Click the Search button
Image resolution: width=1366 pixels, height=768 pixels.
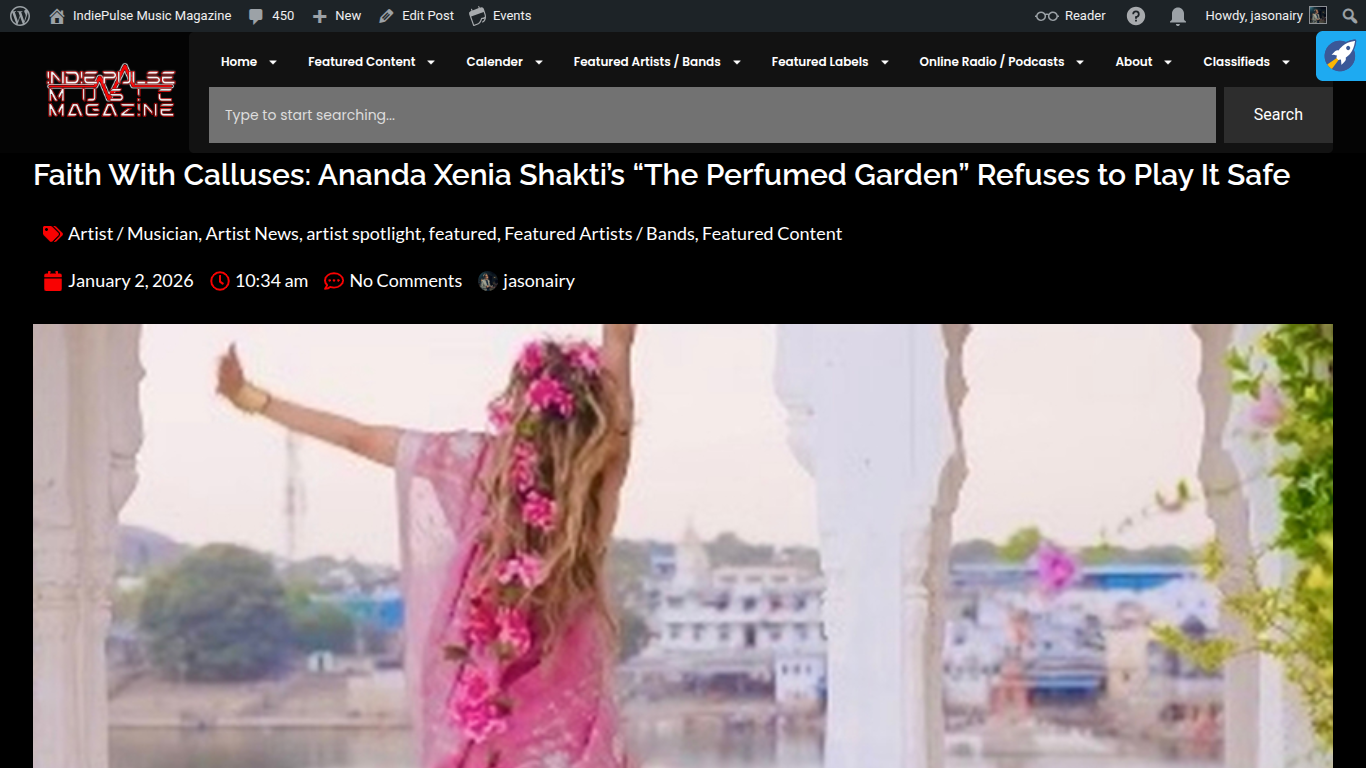point(1278,115)
